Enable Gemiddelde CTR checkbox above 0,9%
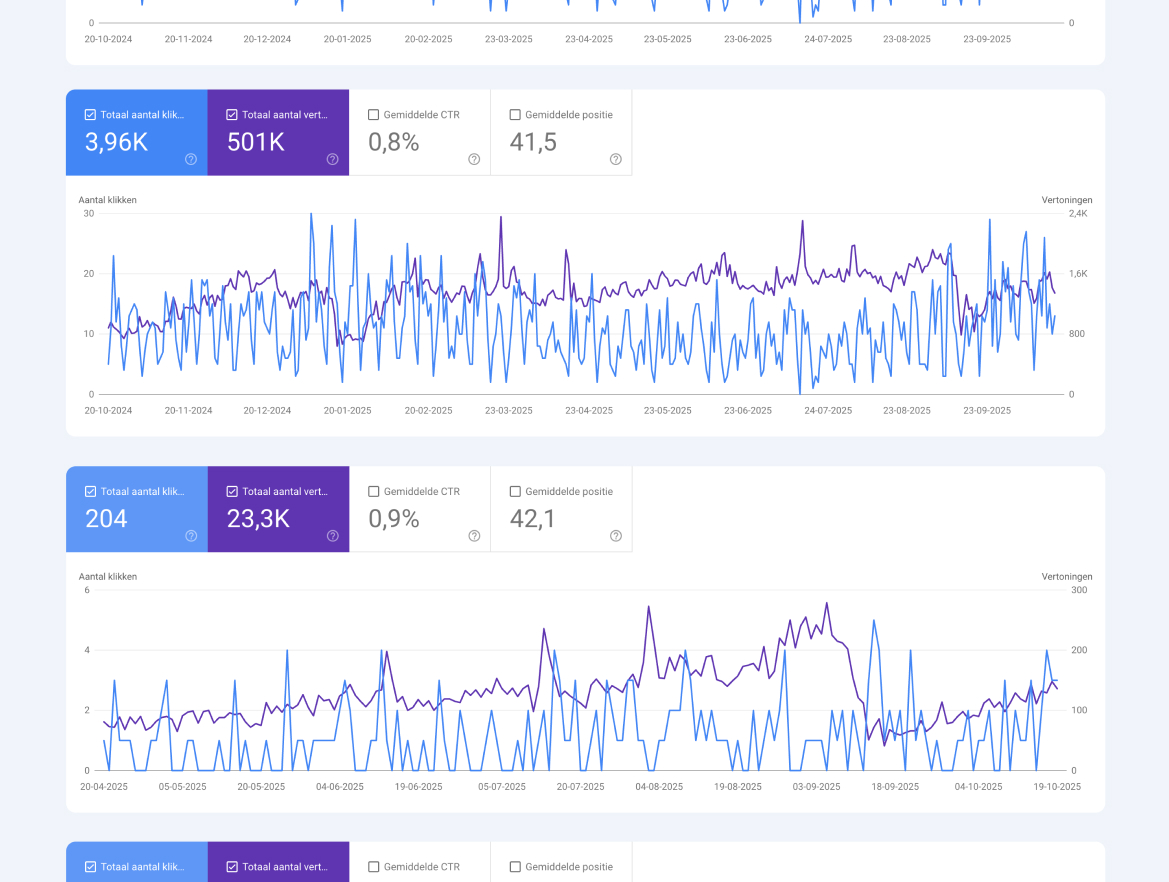The width and height of the screenshot is (1169, 882). tap(374, 492)
